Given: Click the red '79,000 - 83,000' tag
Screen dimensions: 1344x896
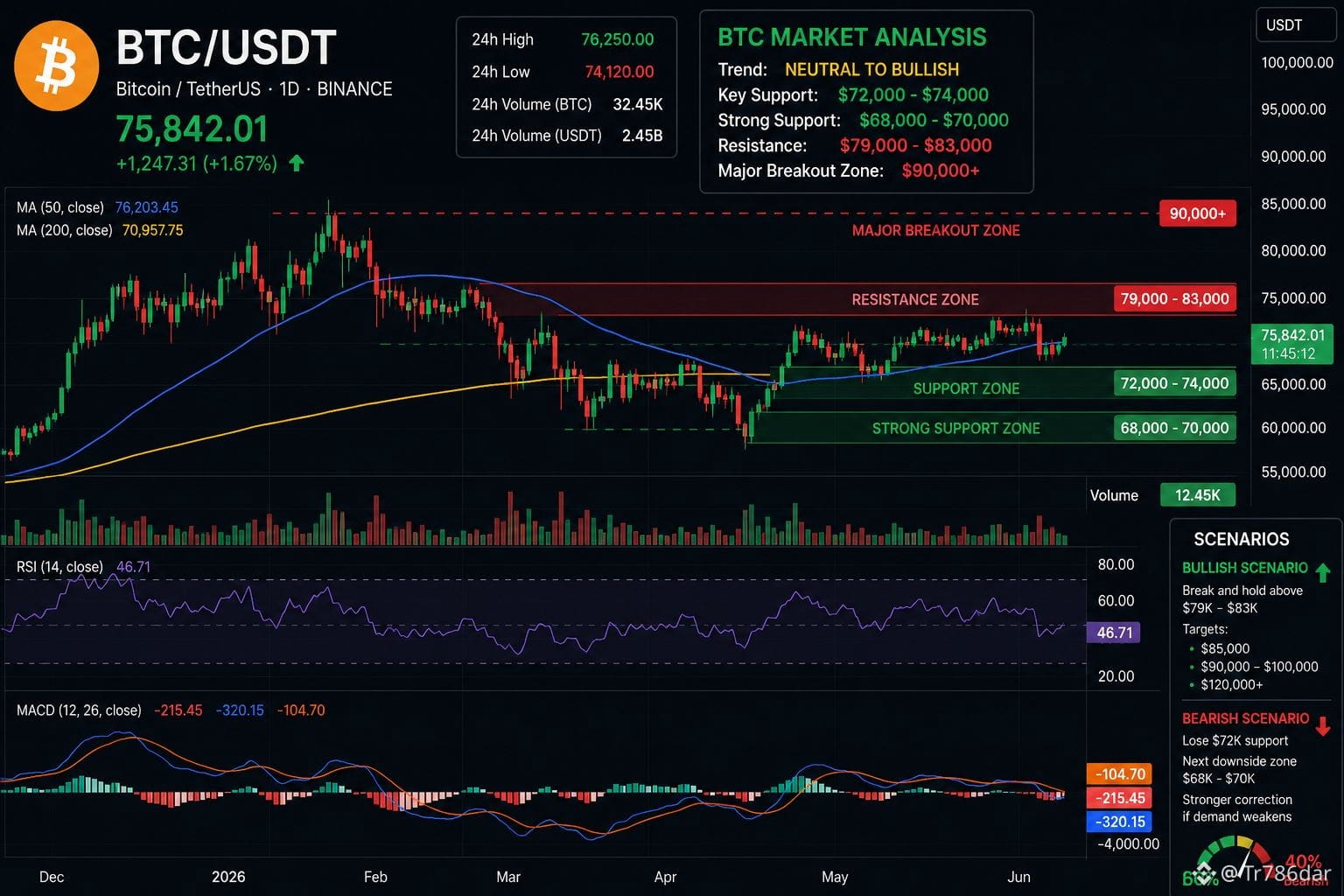Looking at the screenshot, I should coord(1174,299).
